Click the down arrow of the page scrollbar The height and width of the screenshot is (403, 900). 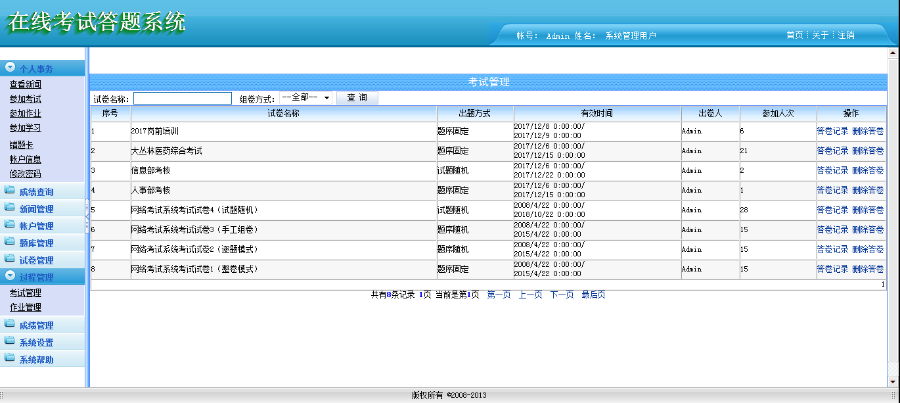(x=893, y=381)
